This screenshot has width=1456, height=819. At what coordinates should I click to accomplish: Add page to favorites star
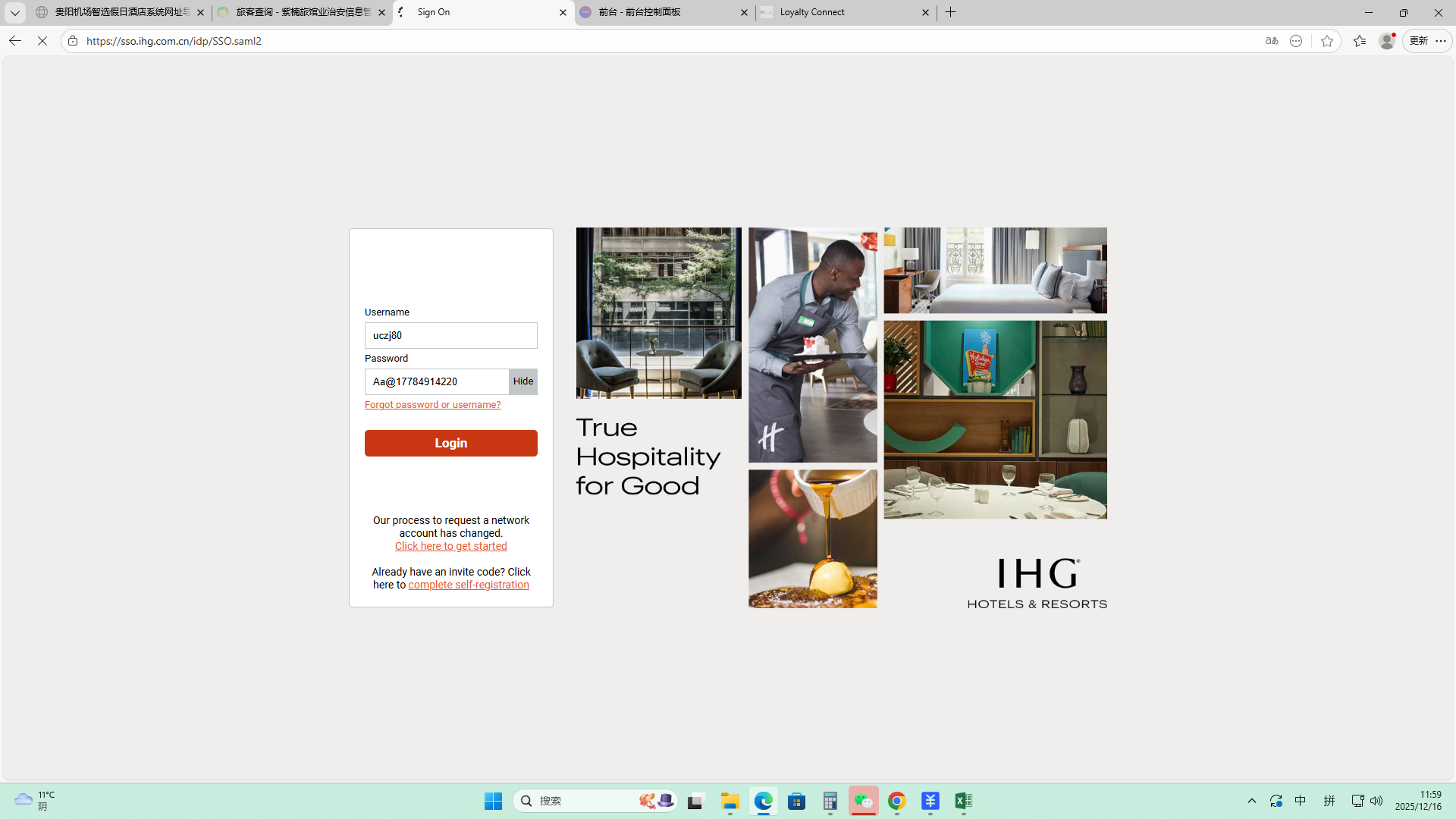1326,41
